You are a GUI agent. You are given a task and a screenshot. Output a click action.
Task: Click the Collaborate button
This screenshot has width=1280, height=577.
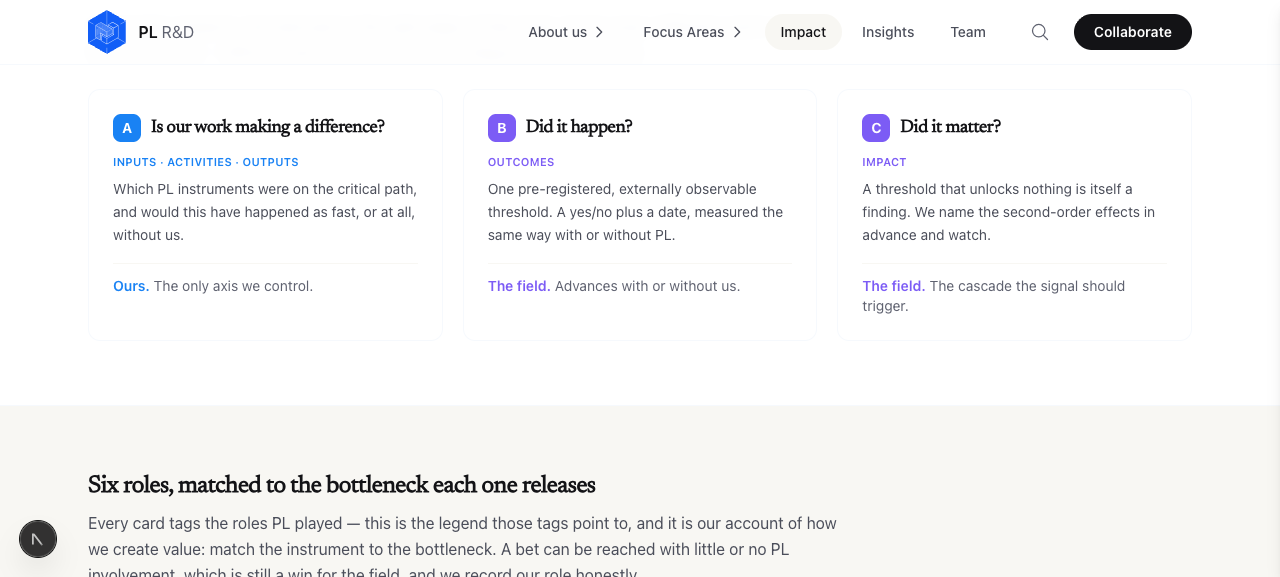(1133, 32)
